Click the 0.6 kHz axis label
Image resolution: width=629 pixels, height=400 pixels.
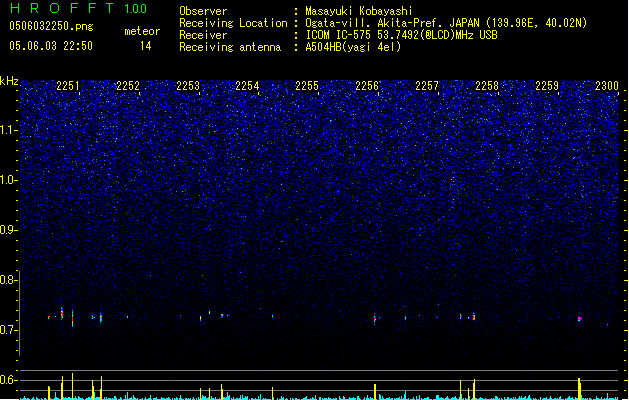9,380
